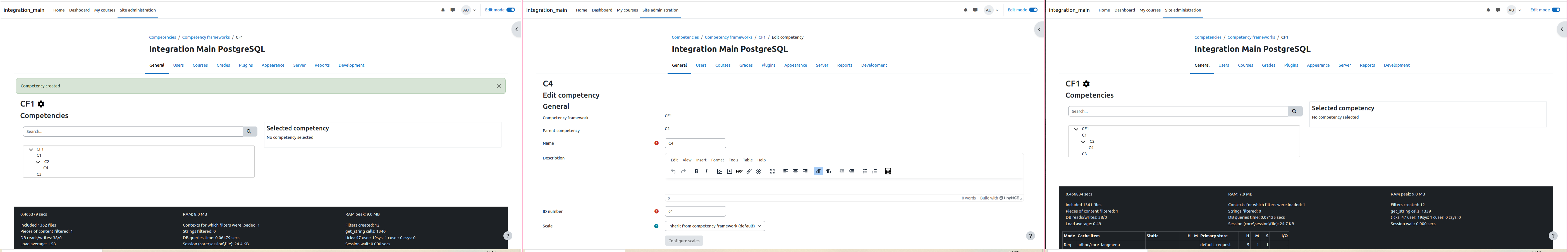Click ID number input field containing c4
Image resolution: width=1568 pixels, height=252 pixels.
click(x=695, y=211)
